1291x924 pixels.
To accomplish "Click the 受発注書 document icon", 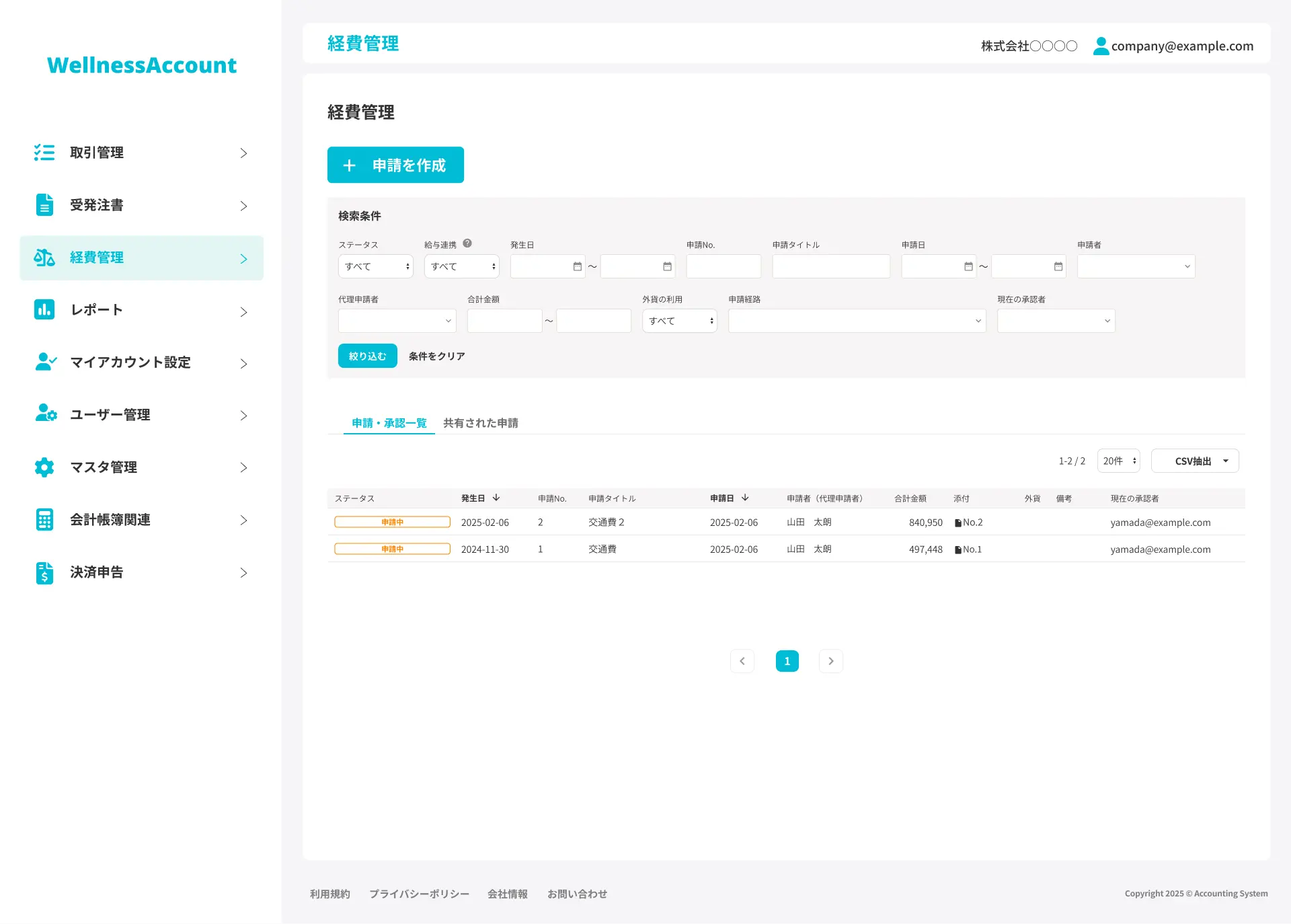I will point(44,204).
